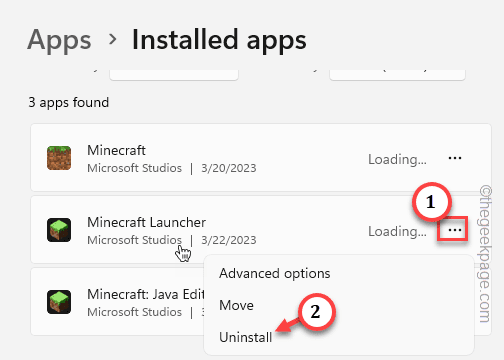Click the Minecraft Launcher app icon

(59, 230)
